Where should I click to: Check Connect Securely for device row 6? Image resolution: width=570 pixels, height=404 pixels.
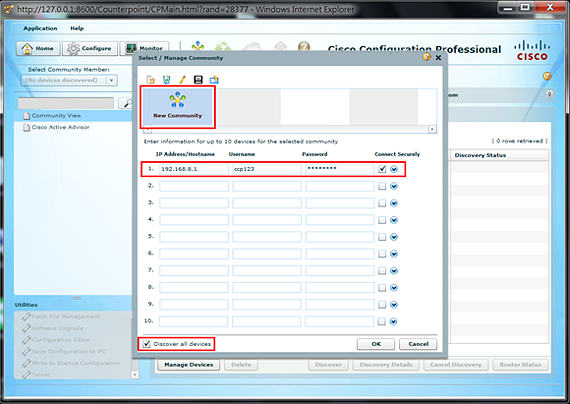pyautogui.click(x=382, y=254)
